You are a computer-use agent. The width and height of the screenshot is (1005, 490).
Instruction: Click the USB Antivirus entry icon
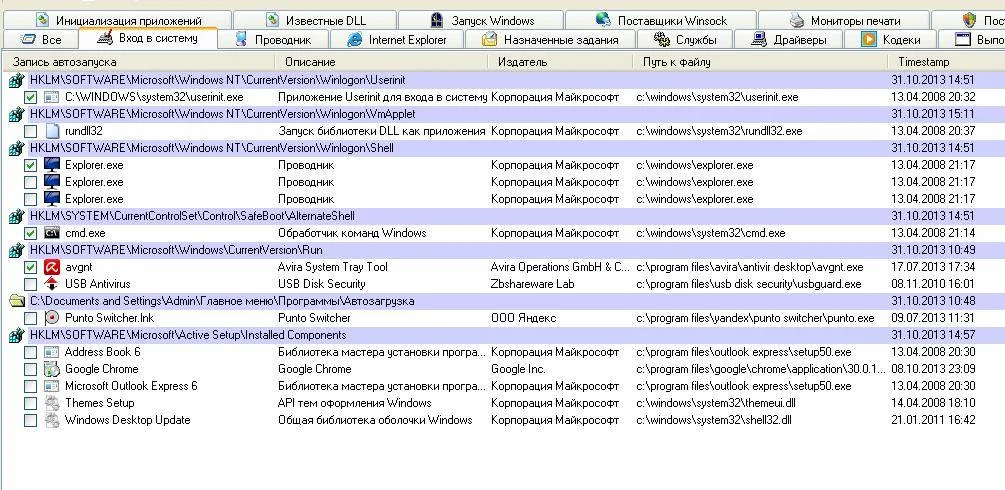[x=52, y=284]
